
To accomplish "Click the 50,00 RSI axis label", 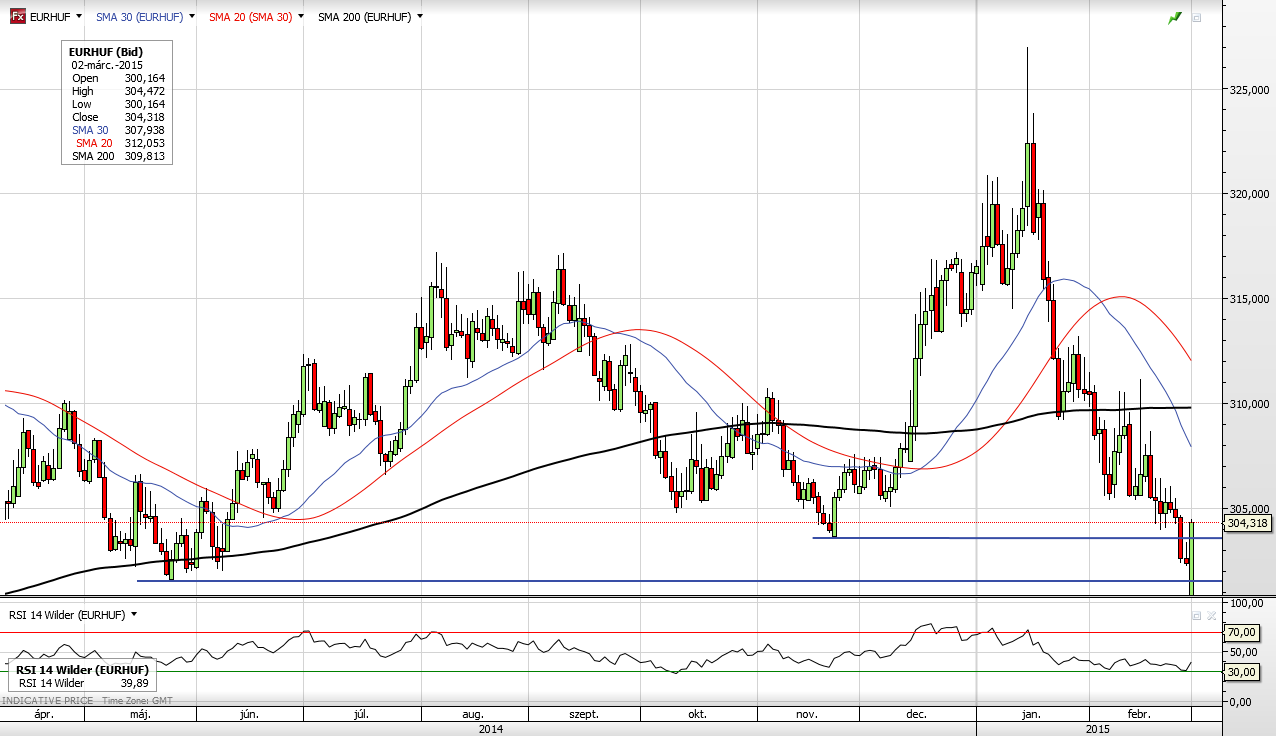I will click(1244, 652).
